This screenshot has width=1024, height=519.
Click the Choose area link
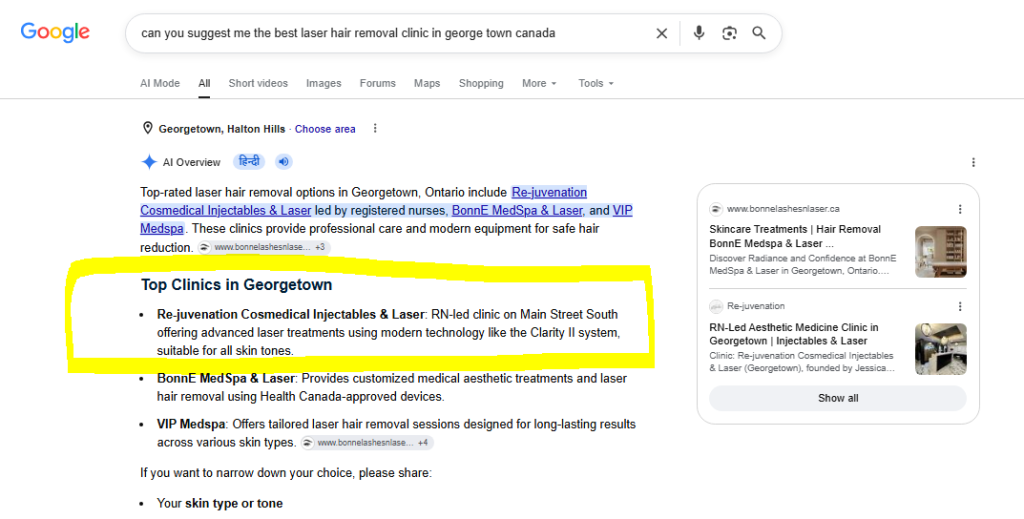tap(325, 129)
